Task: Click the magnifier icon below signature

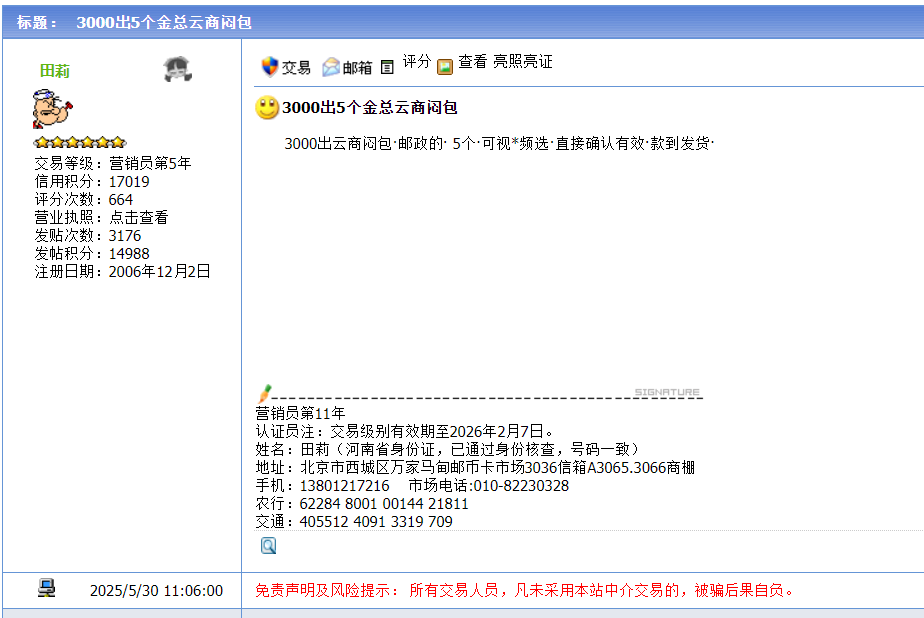Action: 268,545
